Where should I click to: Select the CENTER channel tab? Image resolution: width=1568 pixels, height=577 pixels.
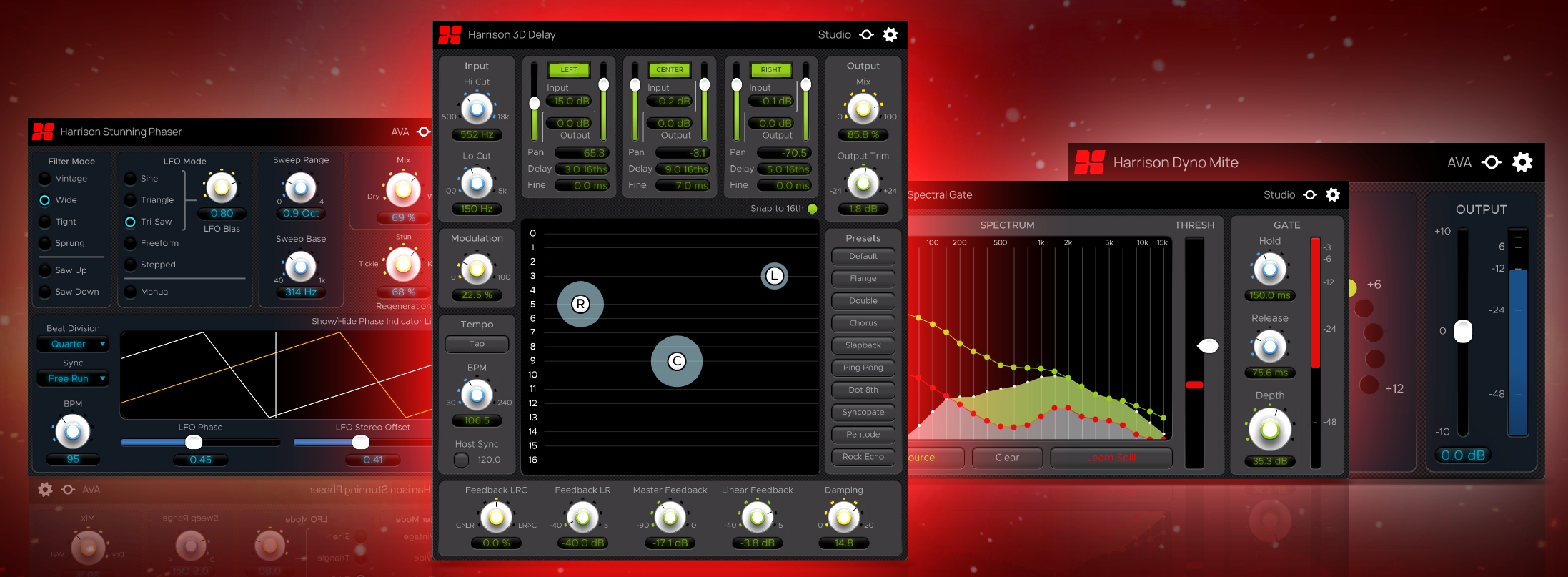coord(670,70)
